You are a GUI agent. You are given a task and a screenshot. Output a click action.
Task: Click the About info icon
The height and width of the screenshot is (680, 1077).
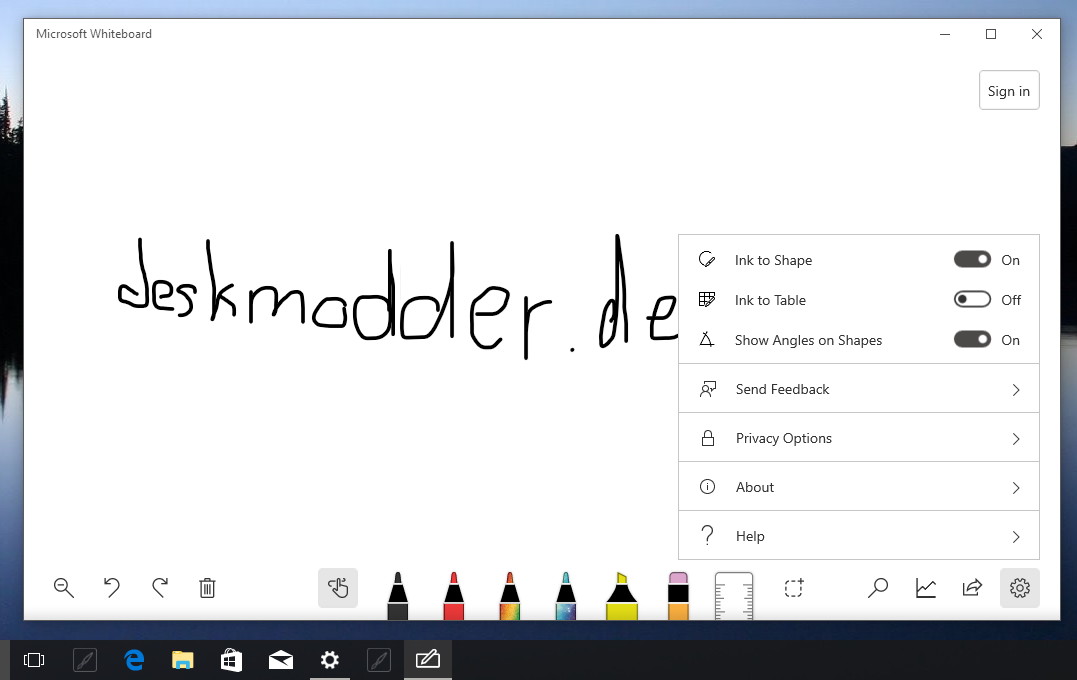pos(707,487)
